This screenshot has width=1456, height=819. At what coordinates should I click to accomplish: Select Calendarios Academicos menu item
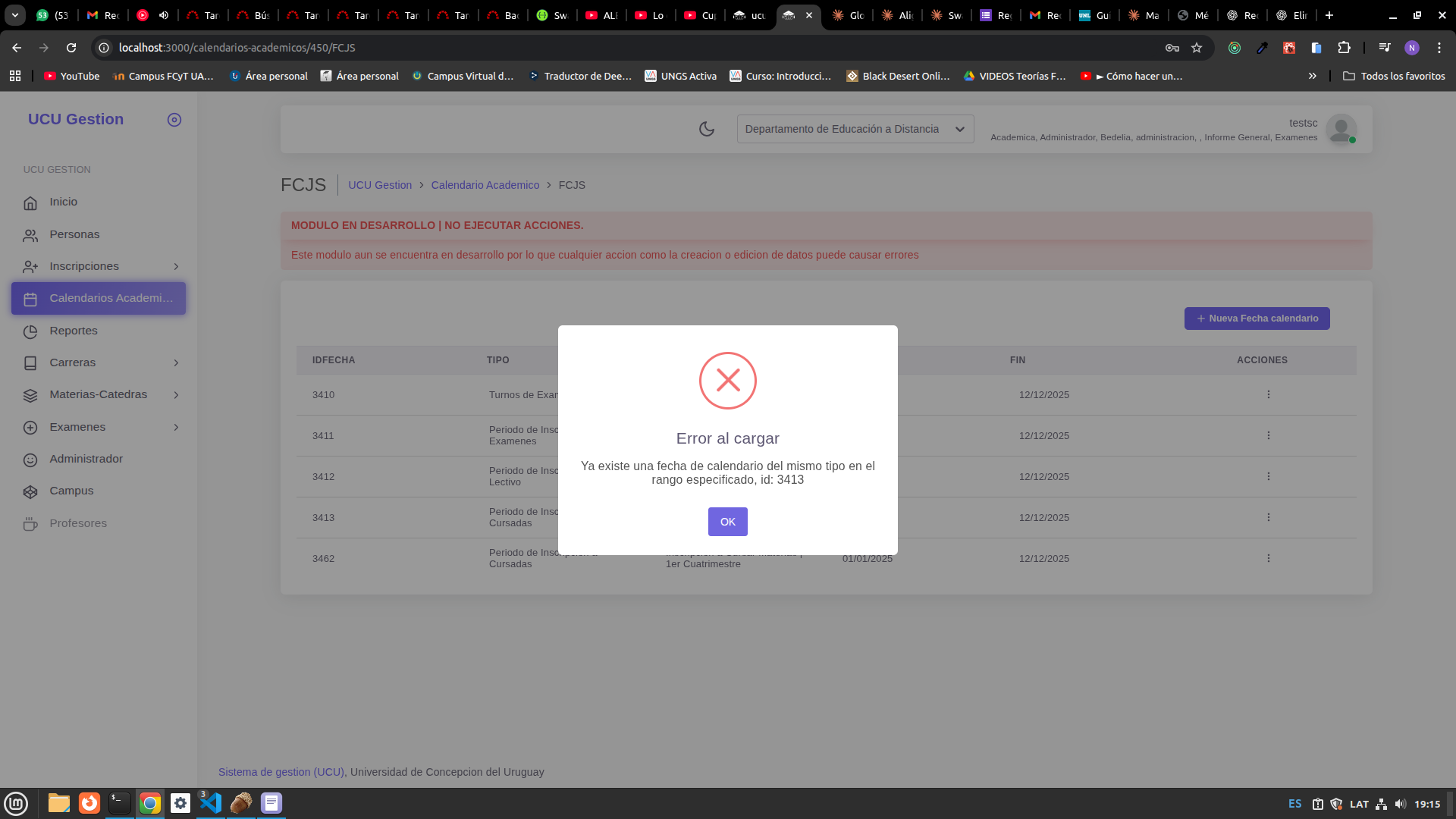pyautogui.click(x=99, y=298)
